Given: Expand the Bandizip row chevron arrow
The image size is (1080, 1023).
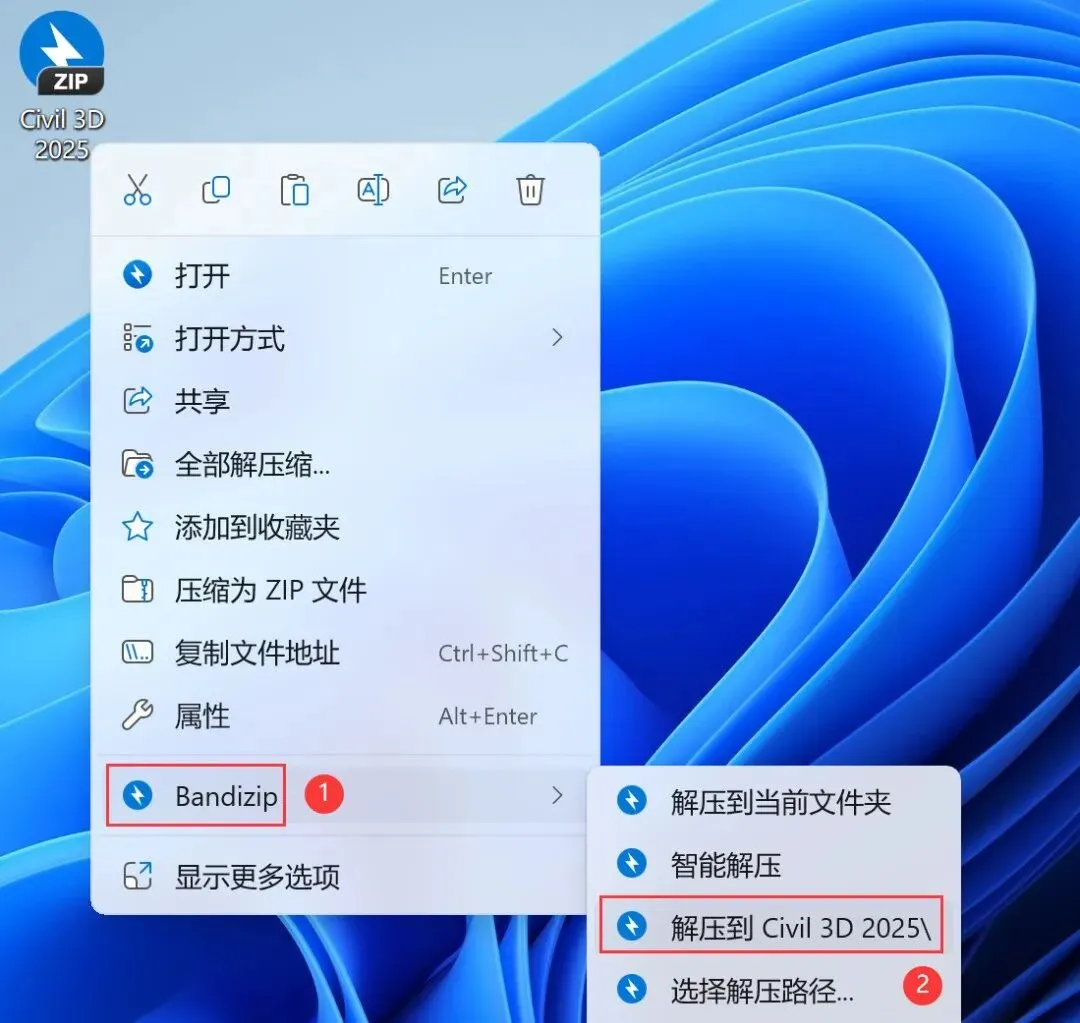Looking at the screenshot, I should [557, 796].
